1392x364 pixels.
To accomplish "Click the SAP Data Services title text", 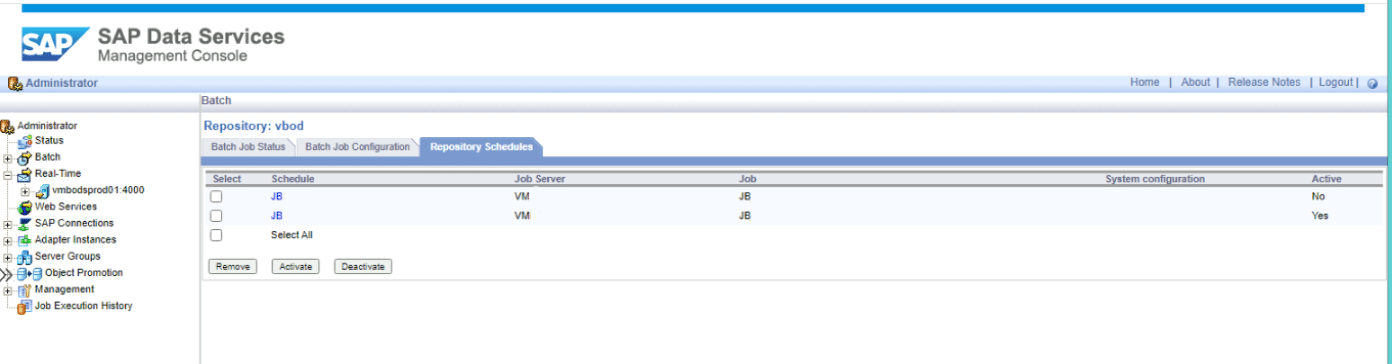I will click(x=191, y=37).
